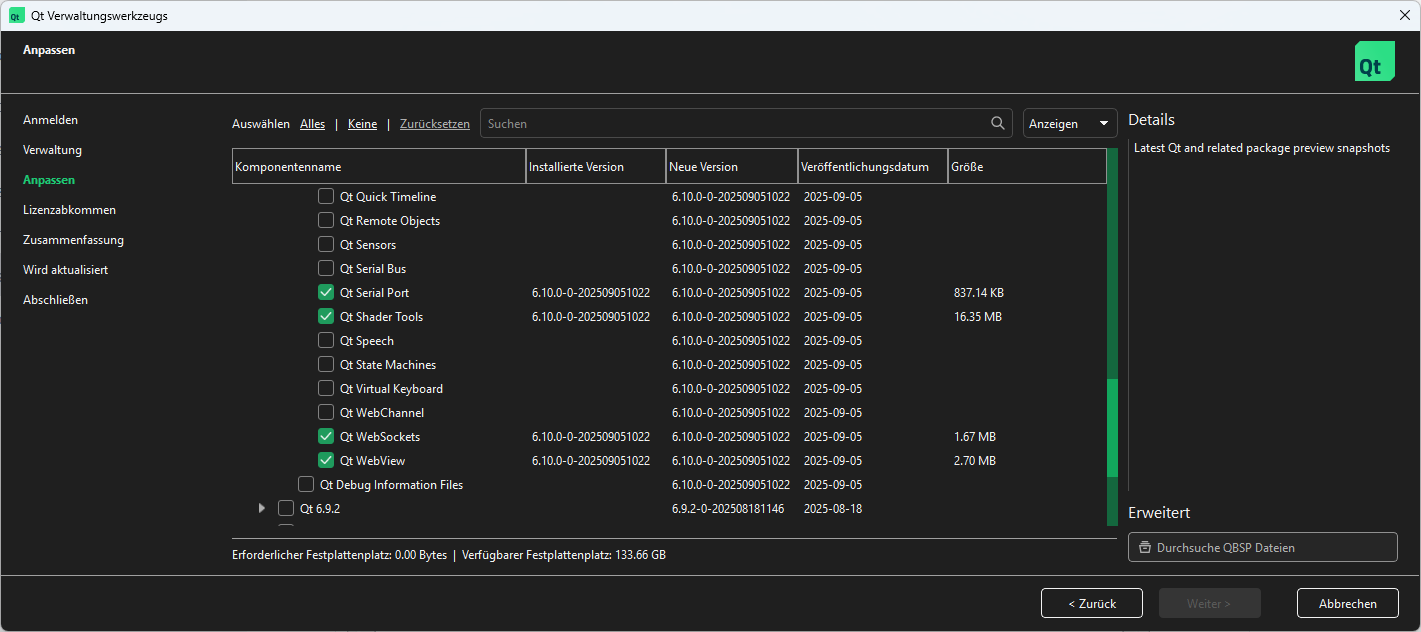Viewport: 1421px width, 632px height.
Task: Click the Größe column header
Action: click(x=1027, y=167)
